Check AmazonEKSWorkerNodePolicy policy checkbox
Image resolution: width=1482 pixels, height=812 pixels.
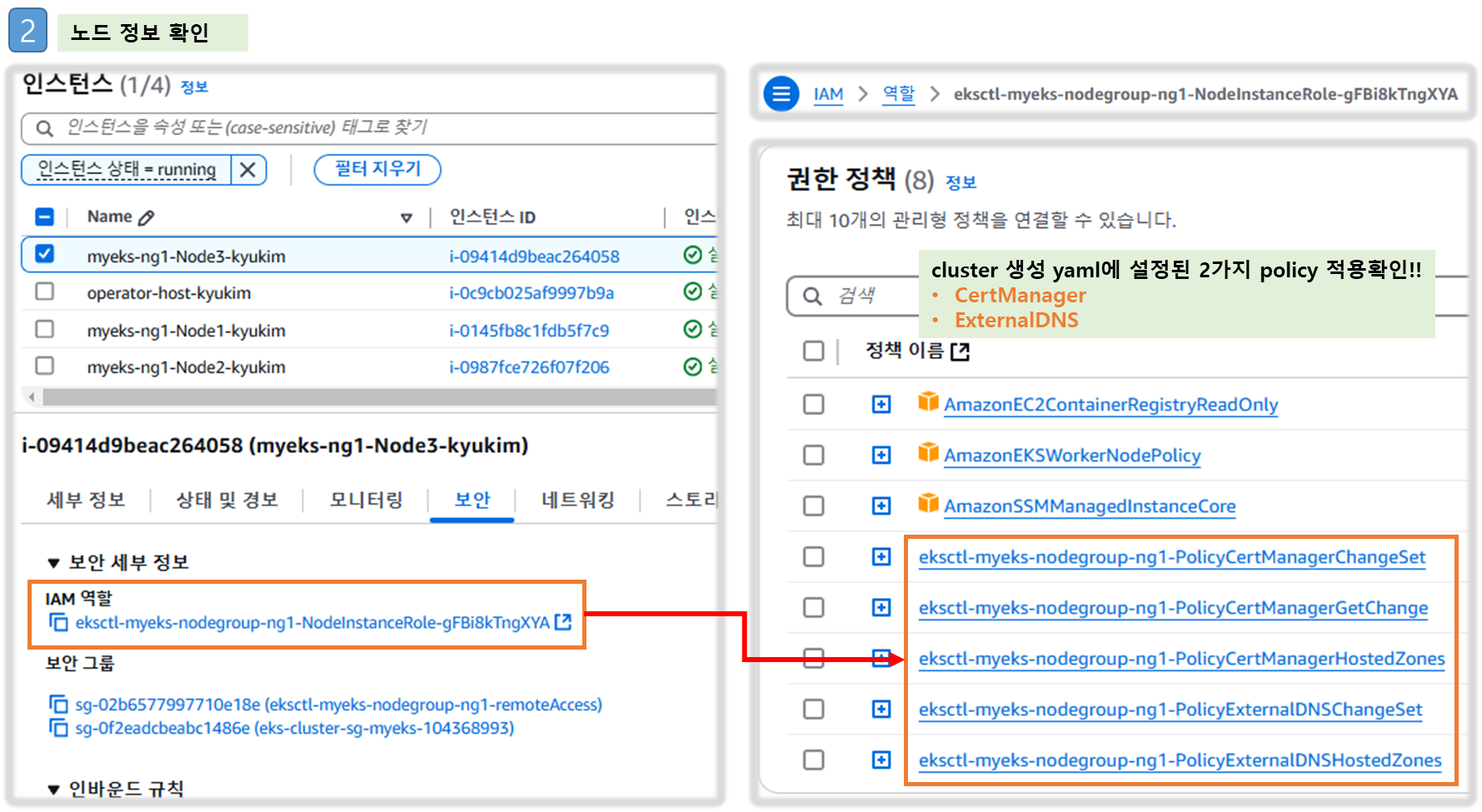point(814,455)
